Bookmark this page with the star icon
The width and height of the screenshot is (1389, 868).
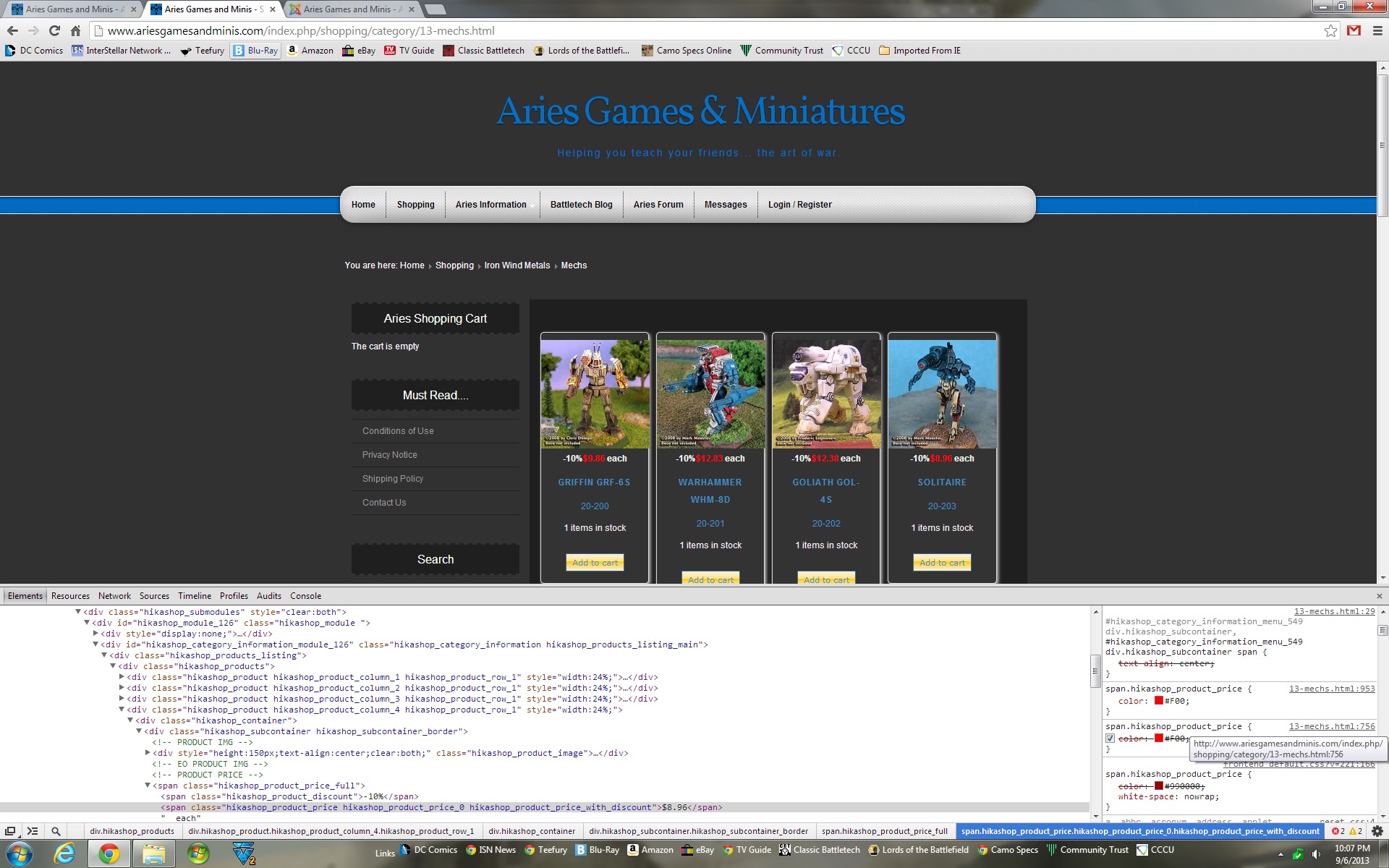pyautogui.click(x=1330, y=30)
